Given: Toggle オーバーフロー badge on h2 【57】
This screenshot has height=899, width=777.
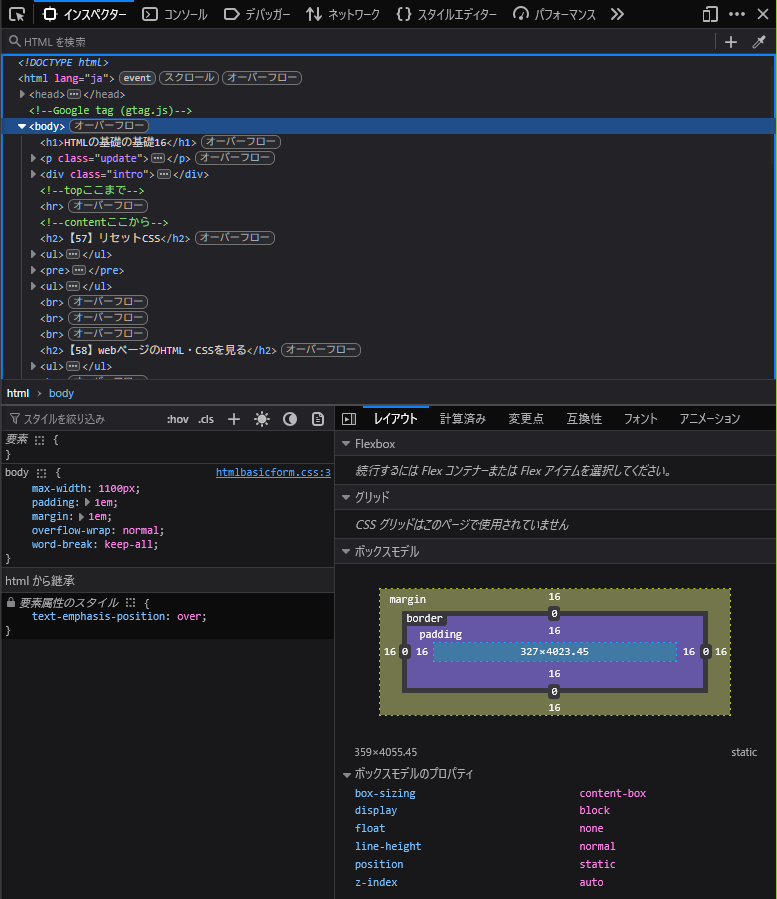Looking at the screenshot, I should 235,237.
